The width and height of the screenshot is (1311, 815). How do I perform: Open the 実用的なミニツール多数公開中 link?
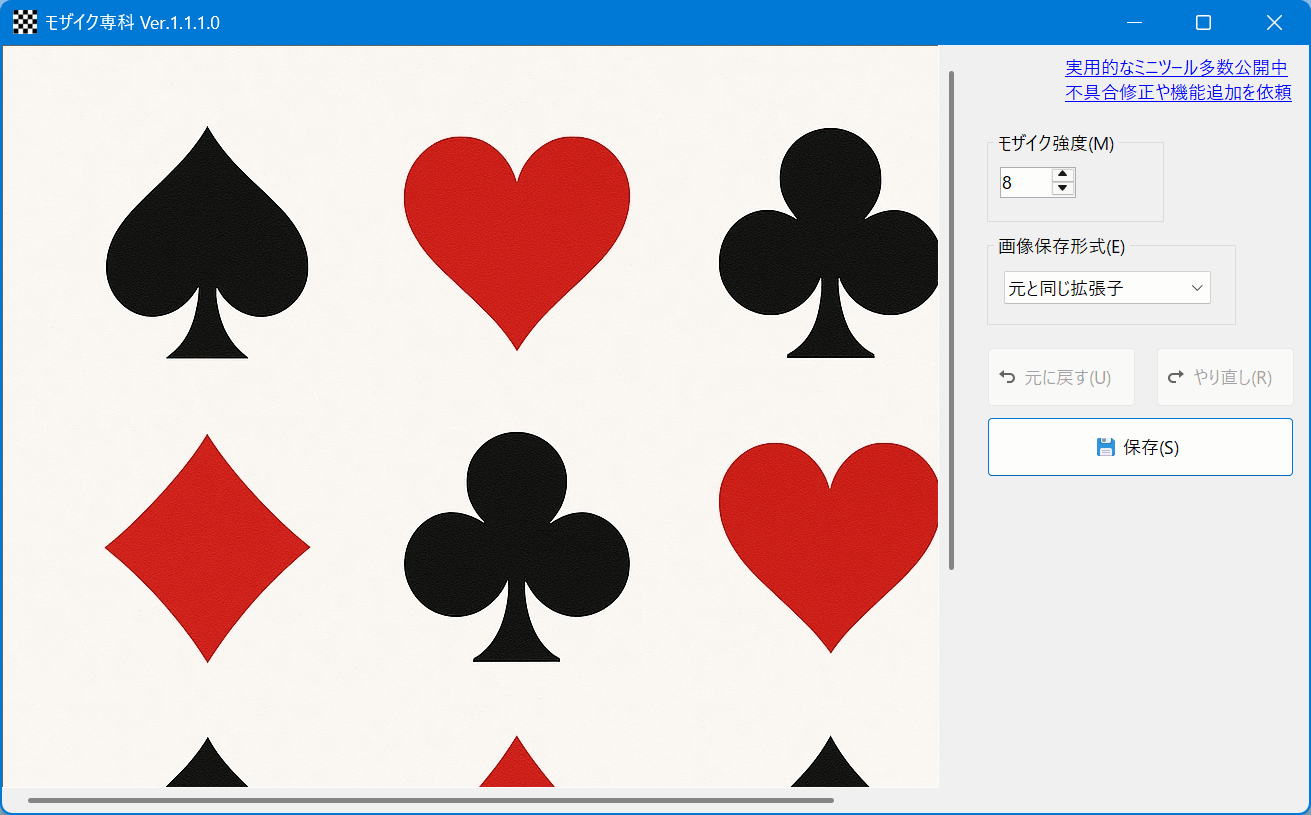point(1177,68)
